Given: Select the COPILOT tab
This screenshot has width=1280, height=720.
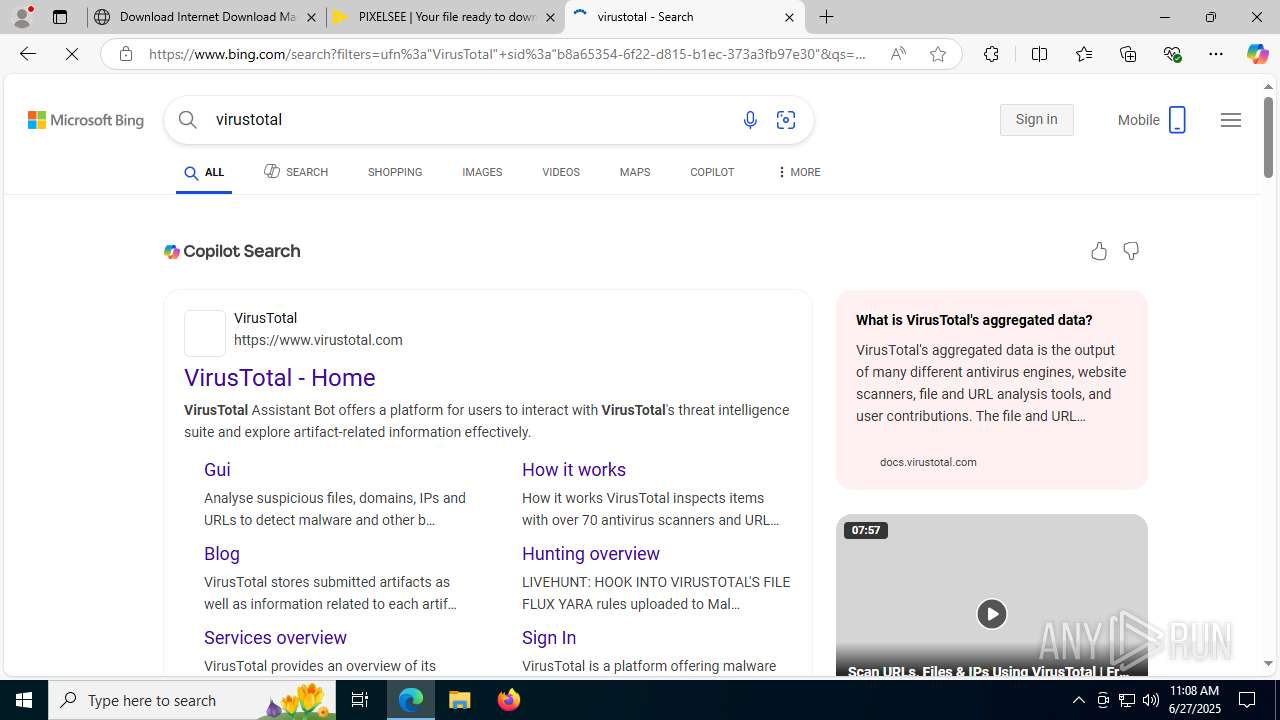Looking at the screenshot, I should [x=712, y=172].
